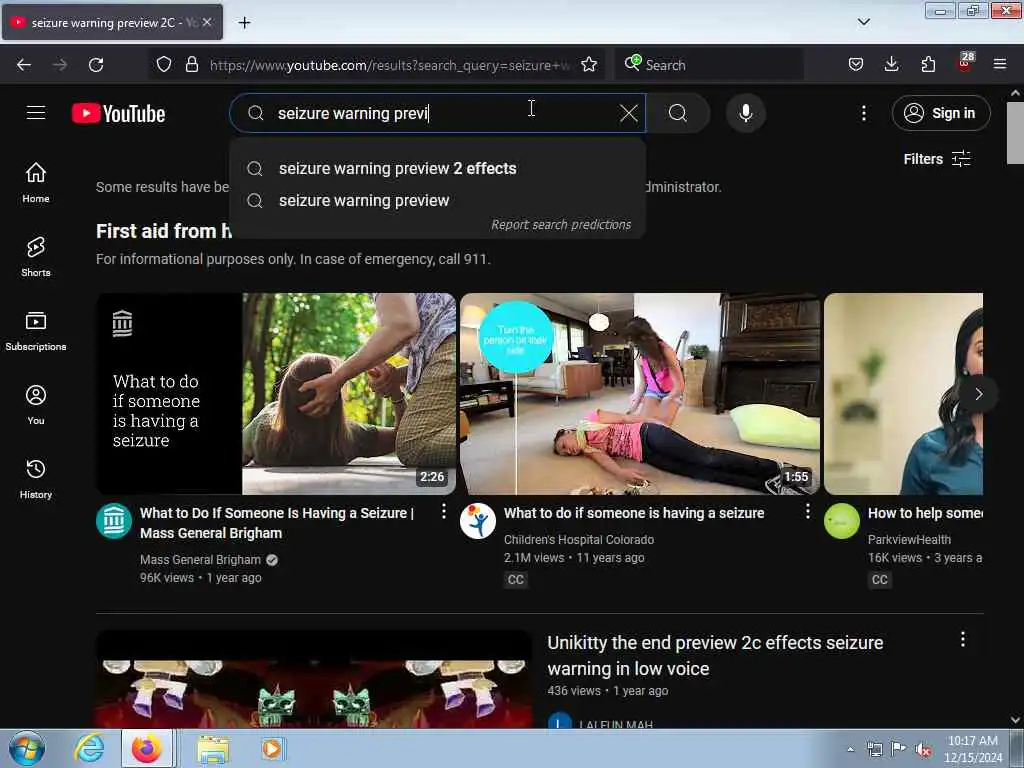The image size is (1024, 768).
Task: Open YouTube settings three-dot menu
Action: pos(863,114)
